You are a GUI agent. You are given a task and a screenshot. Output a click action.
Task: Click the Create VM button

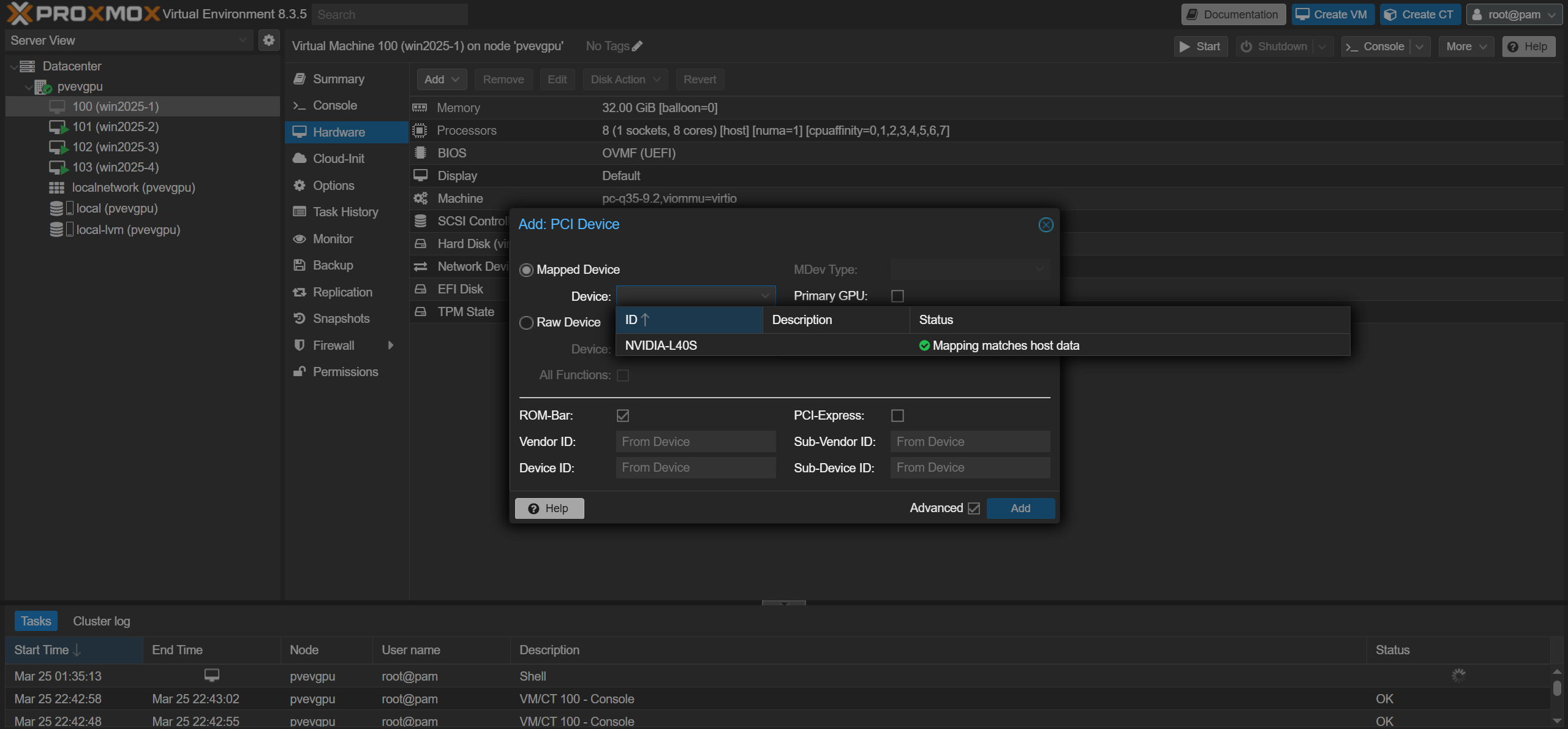click(x=1333, y=15)
